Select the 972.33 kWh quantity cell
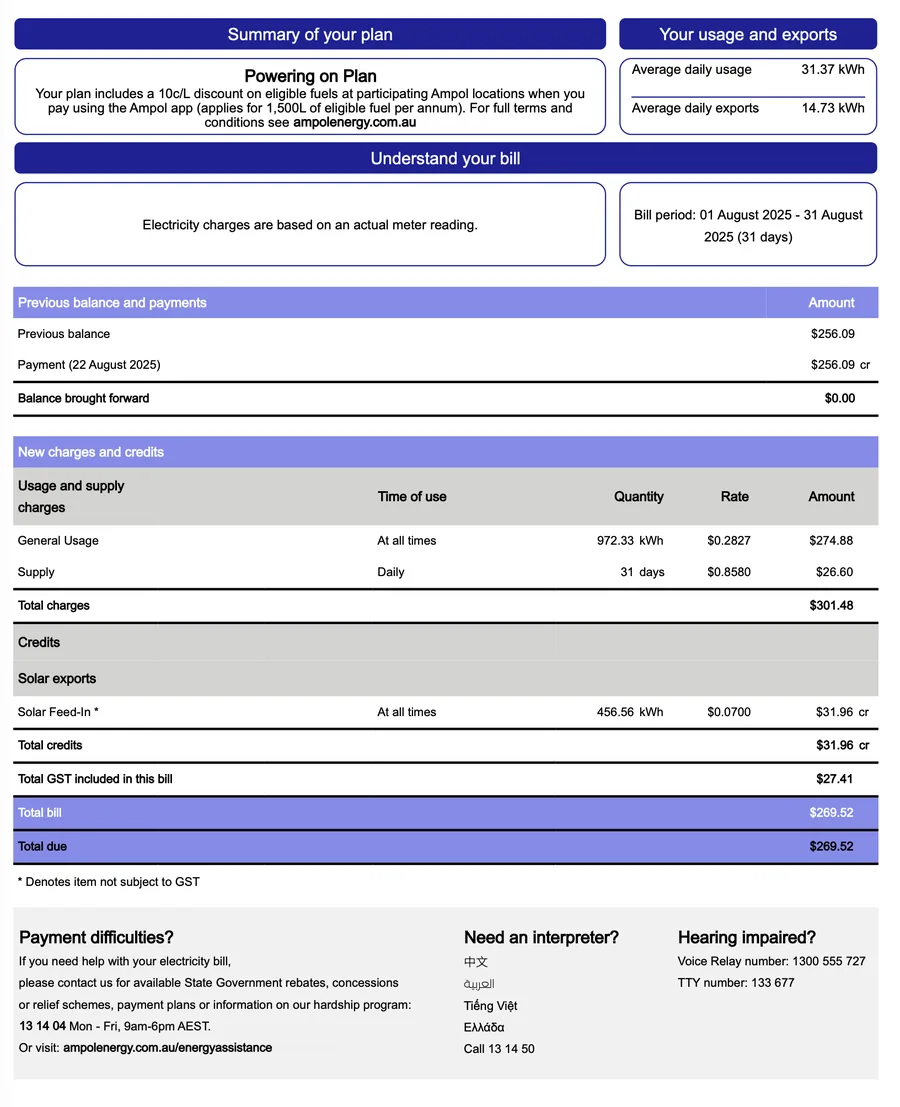Screen dimensions: 900x1107 [630, 541]
